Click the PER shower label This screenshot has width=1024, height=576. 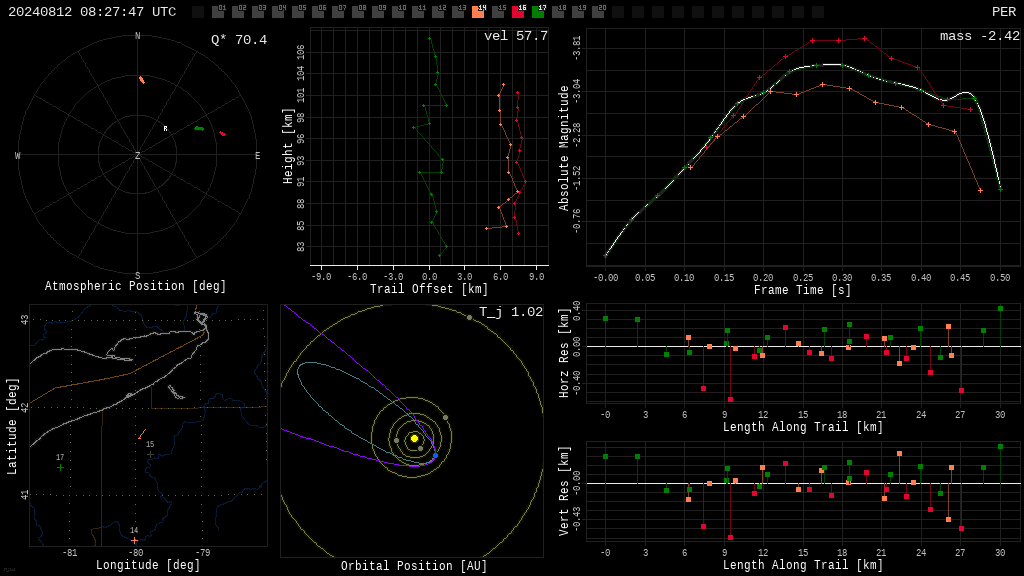pos(1004,12)
